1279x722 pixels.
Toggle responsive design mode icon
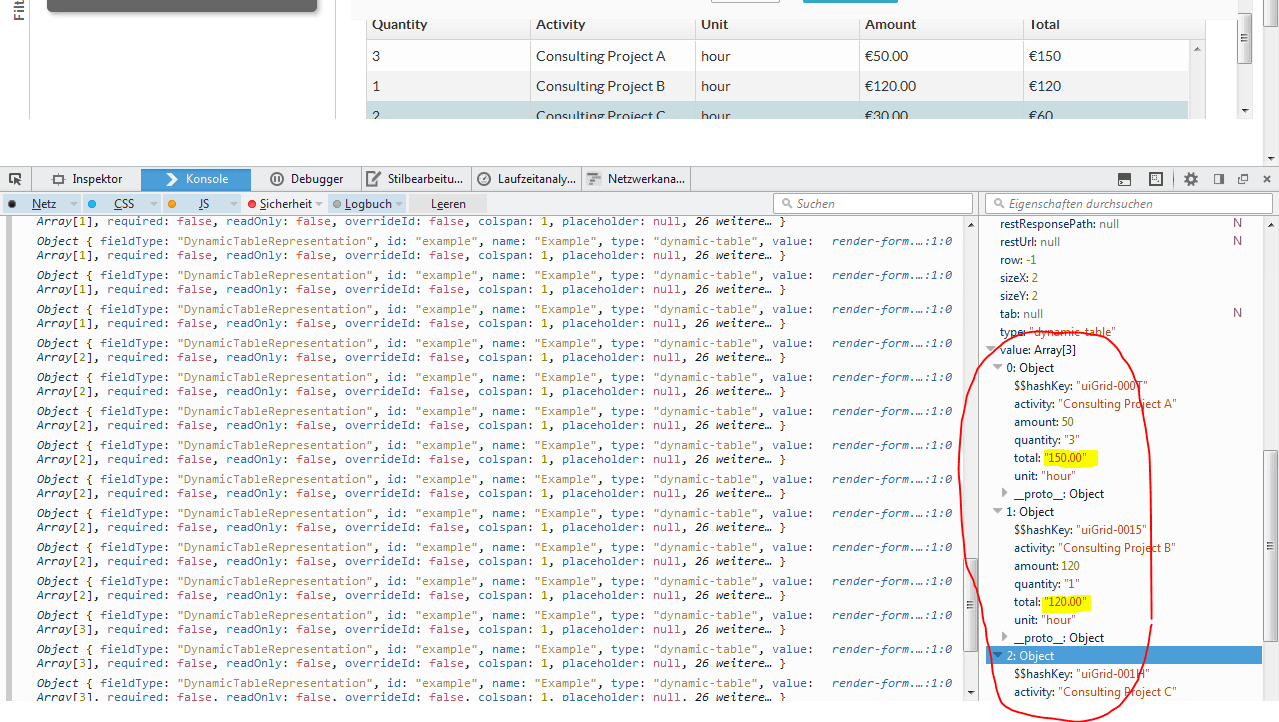point(1156,178)
